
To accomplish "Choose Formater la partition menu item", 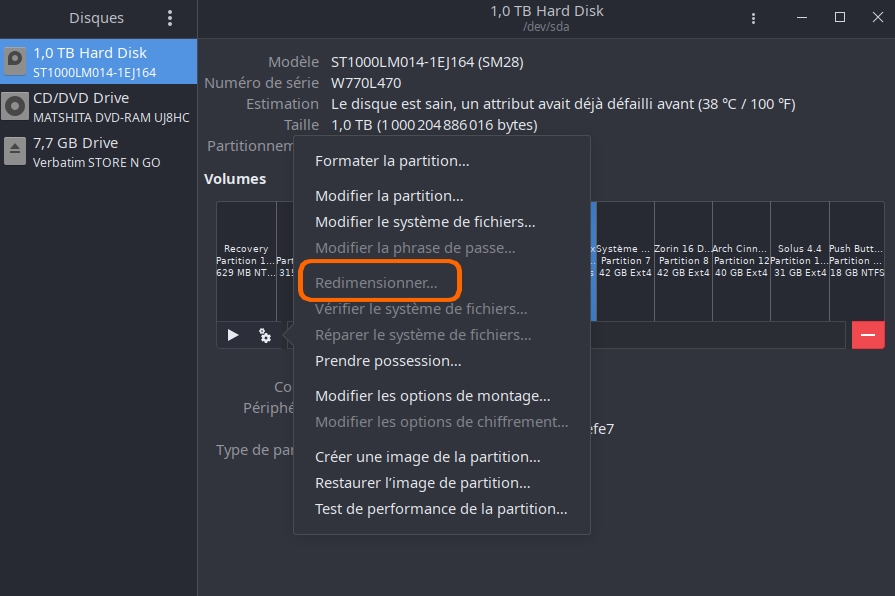I will pos(392,161).
